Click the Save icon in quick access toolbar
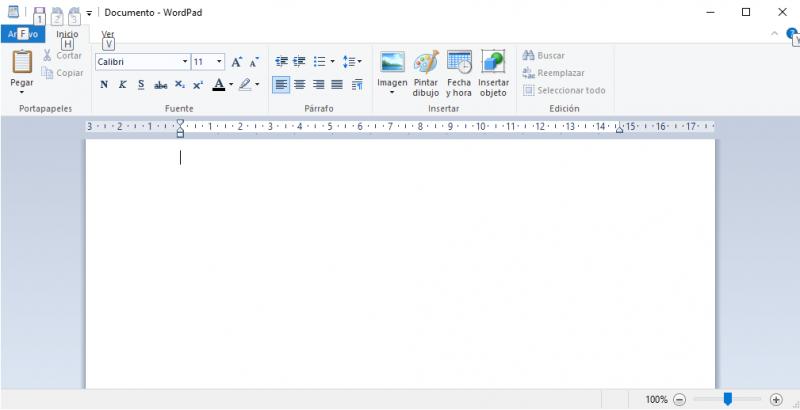This screenshot has width=800, height=410. point(39,12)
